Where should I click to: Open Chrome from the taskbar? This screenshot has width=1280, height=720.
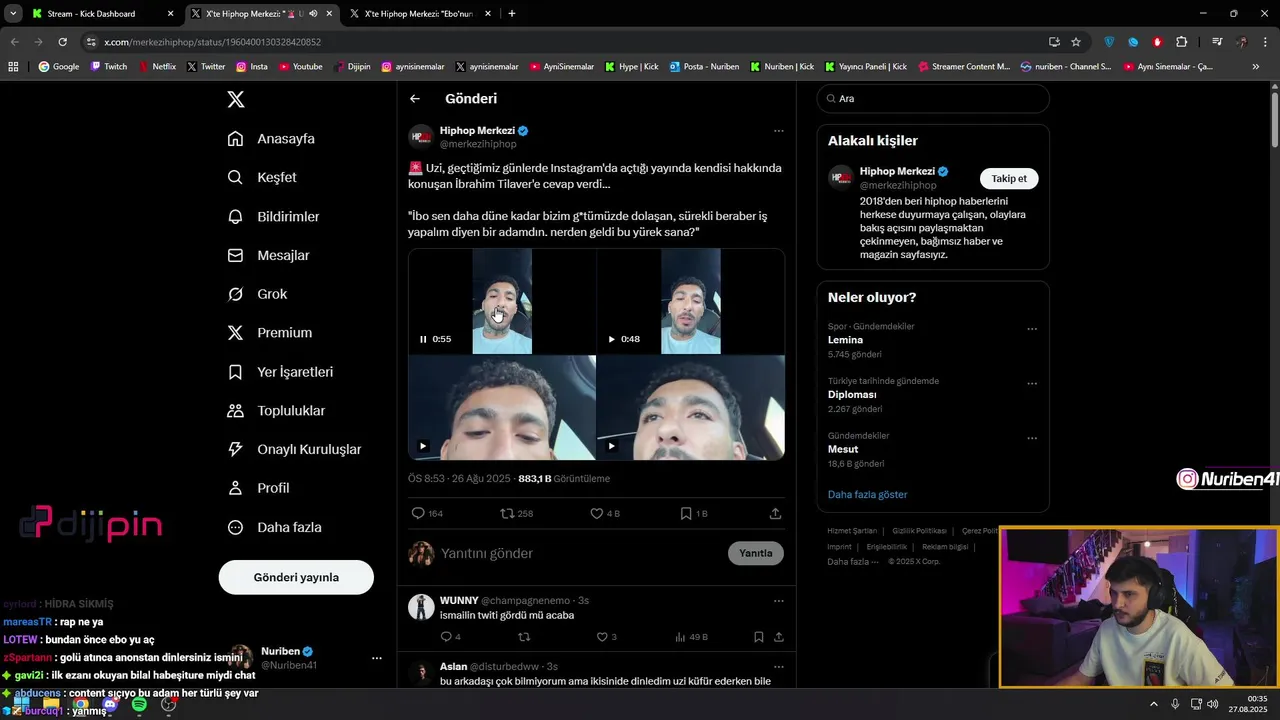click(81, 705)
